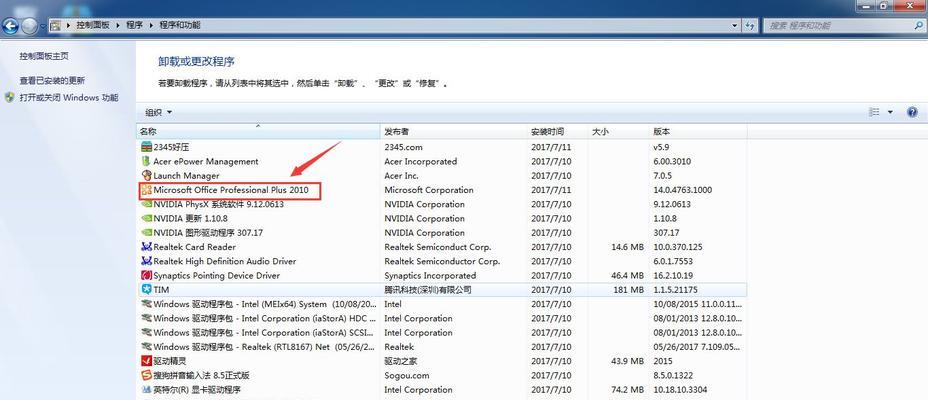Screen dimensions: 928x400
Task: Open the address bar history dropdown arrow
Action: (734, 25)
